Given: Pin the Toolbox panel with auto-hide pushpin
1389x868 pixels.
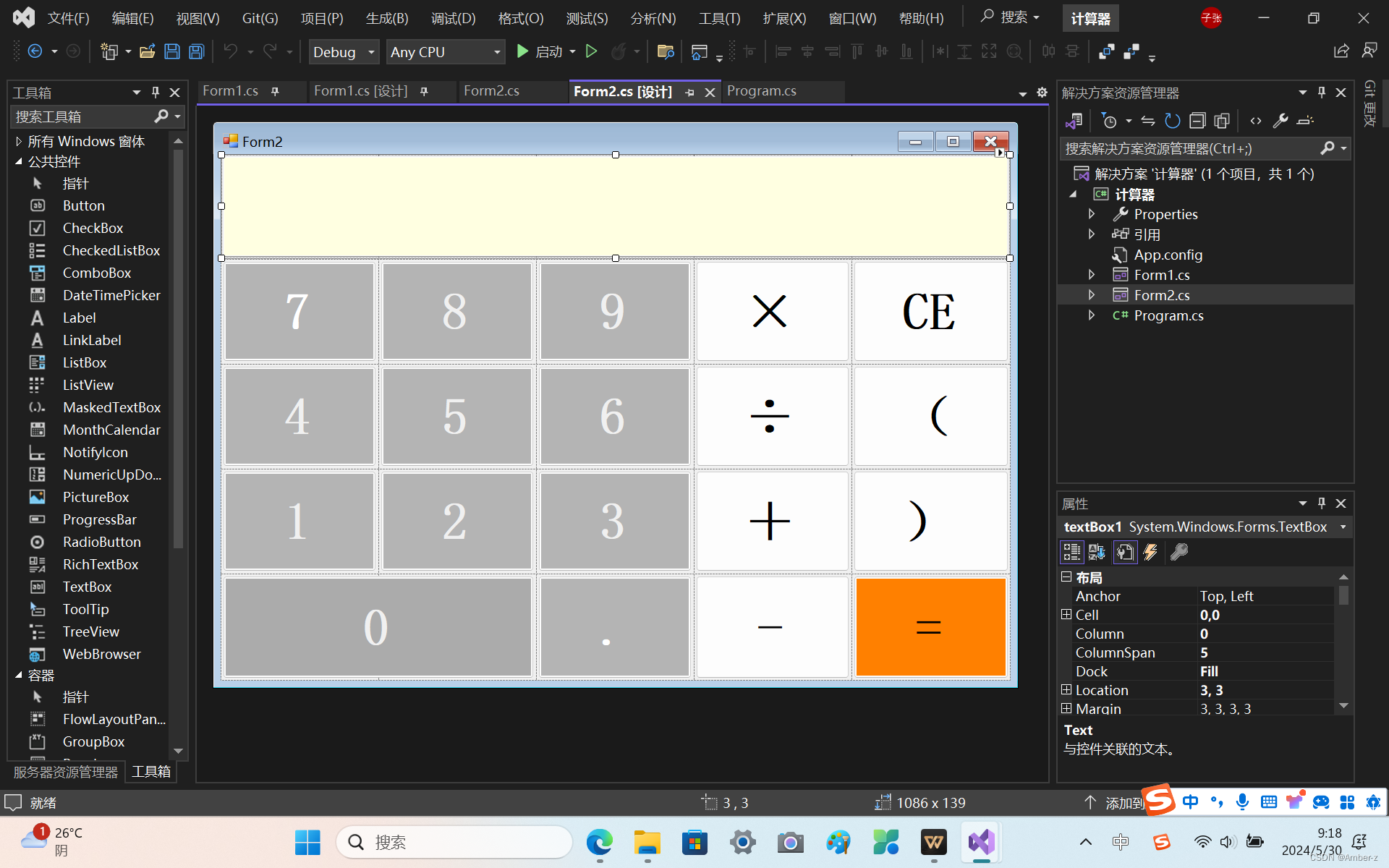Looking at the screenshot, I should [156, 93].
